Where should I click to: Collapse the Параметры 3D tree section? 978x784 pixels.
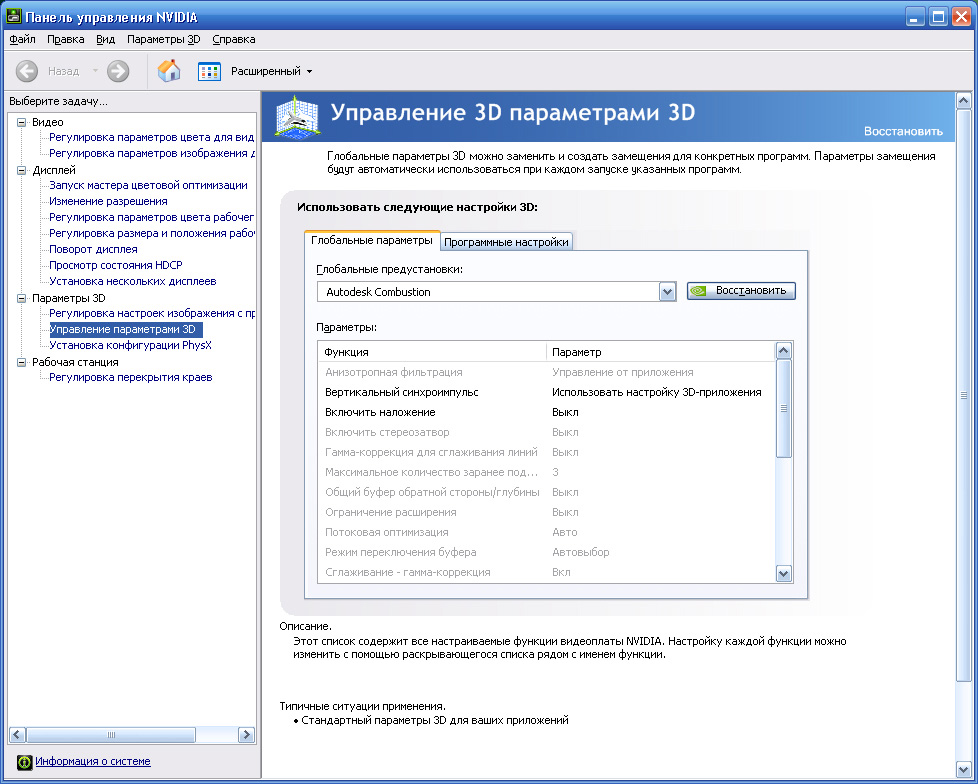click(x=22, y=298)
